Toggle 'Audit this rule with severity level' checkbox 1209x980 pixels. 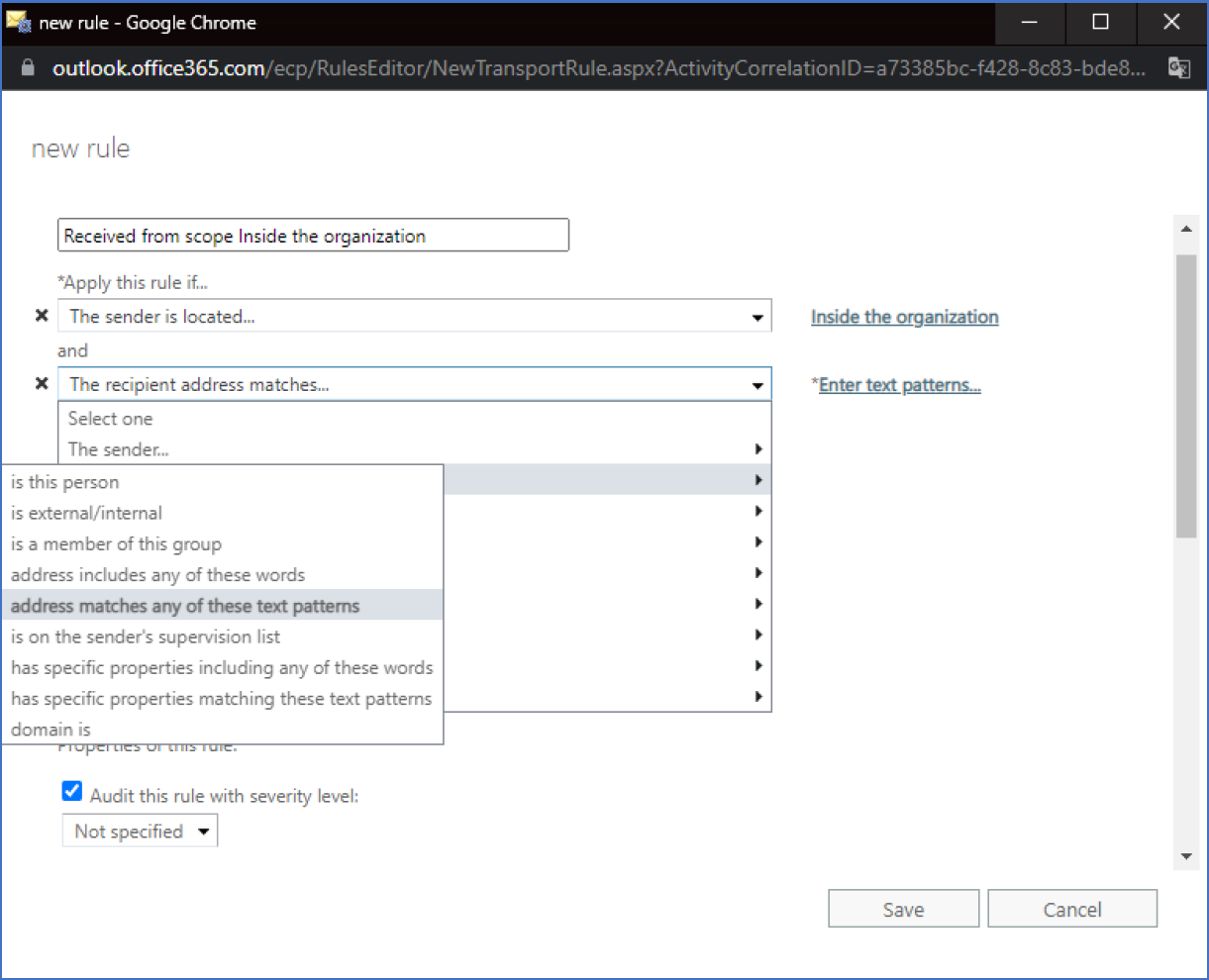tap(72, 792)
